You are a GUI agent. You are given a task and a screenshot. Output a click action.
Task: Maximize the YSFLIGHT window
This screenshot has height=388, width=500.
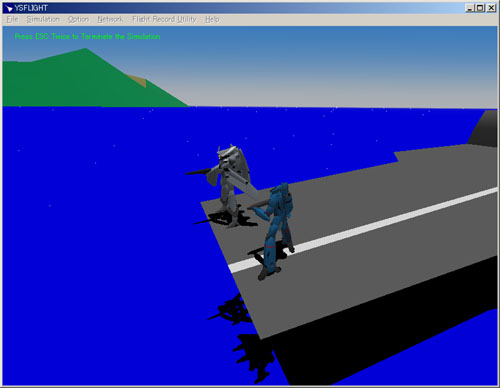(480, 8)
